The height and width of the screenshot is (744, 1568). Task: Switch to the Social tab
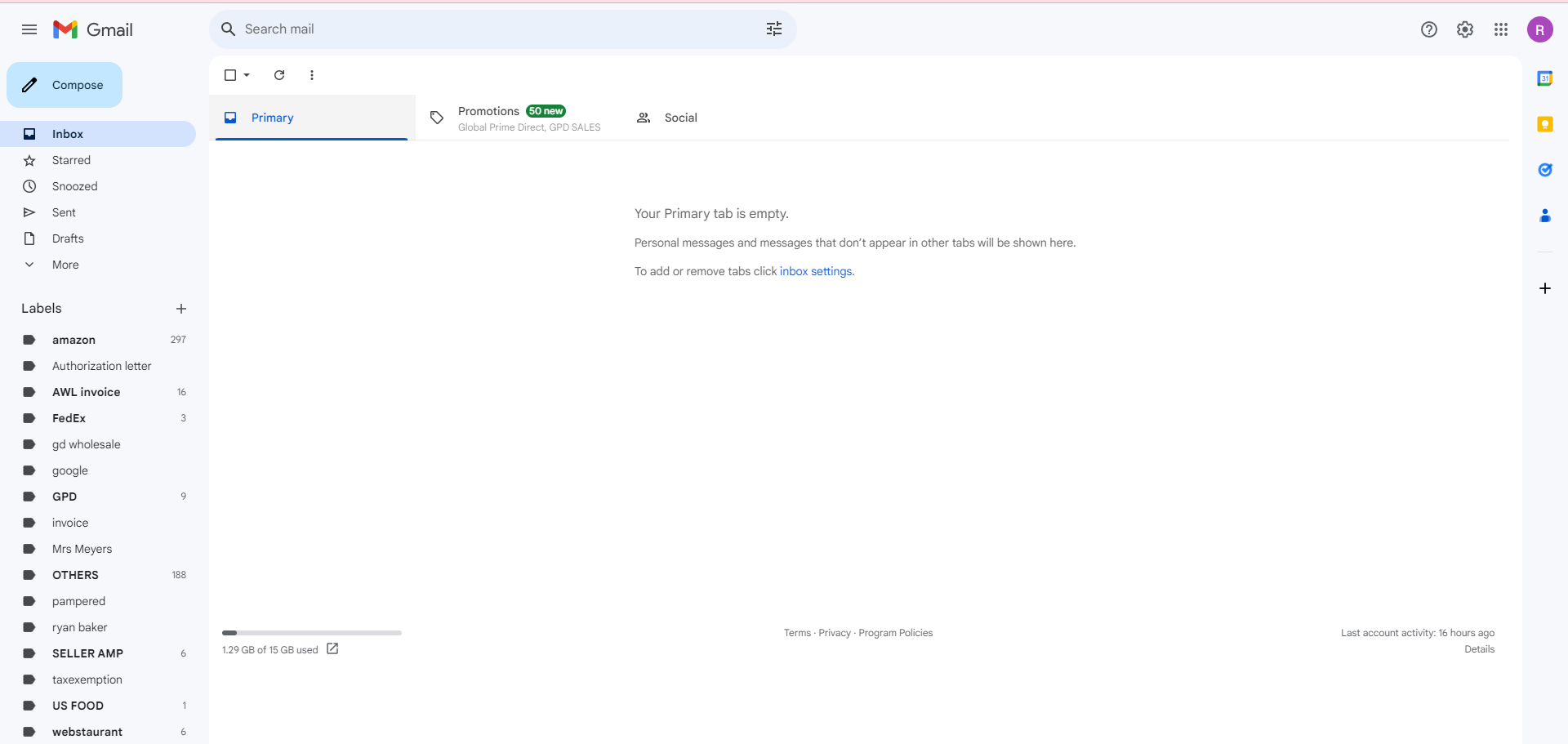point(724,118)
